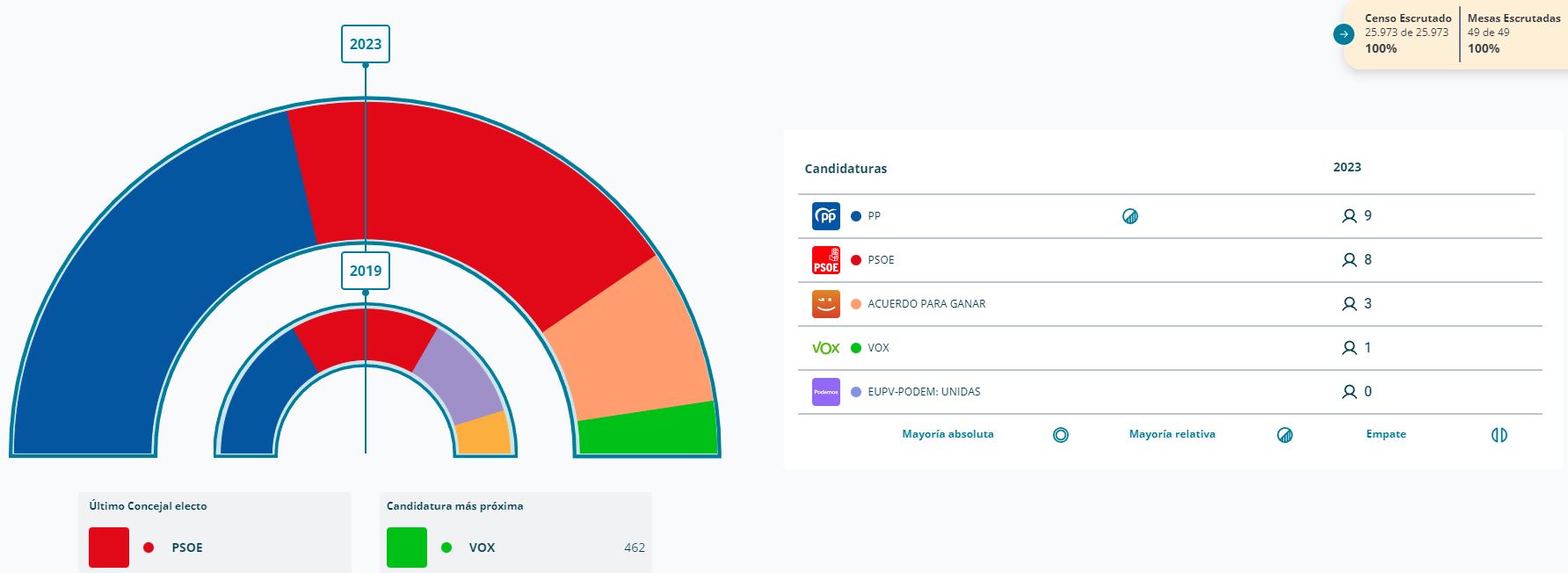
Task: Click the VOX party logo icon
Action: pyautogui.click(x=826, y=348)
